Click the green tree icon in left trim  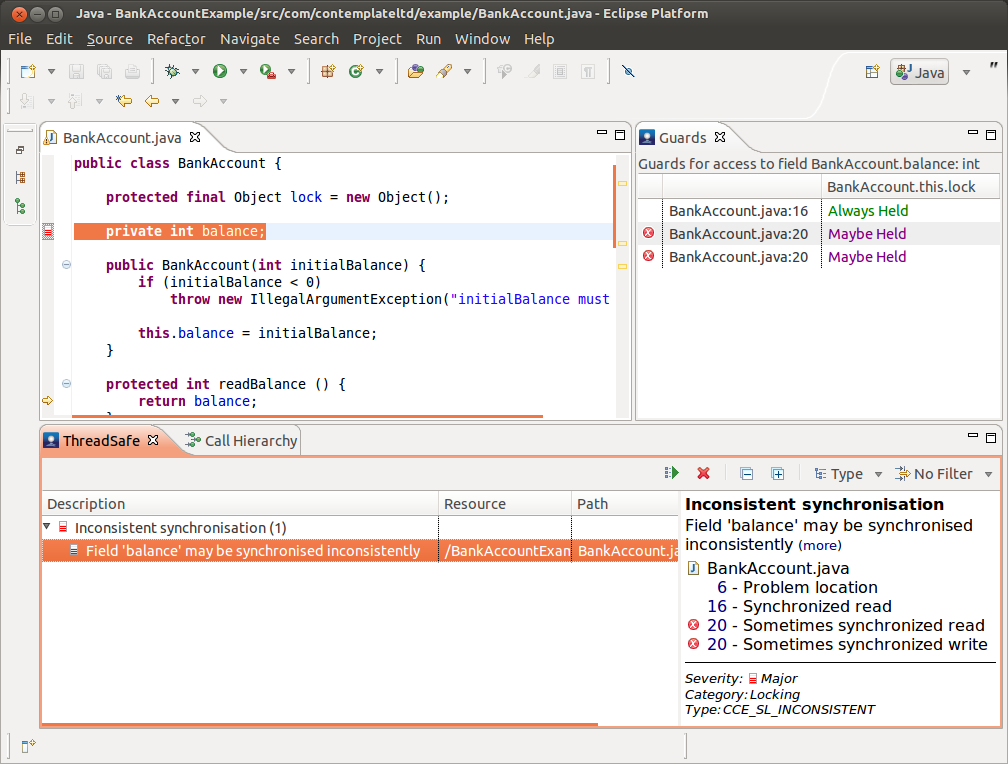click(x=21, y=206)
